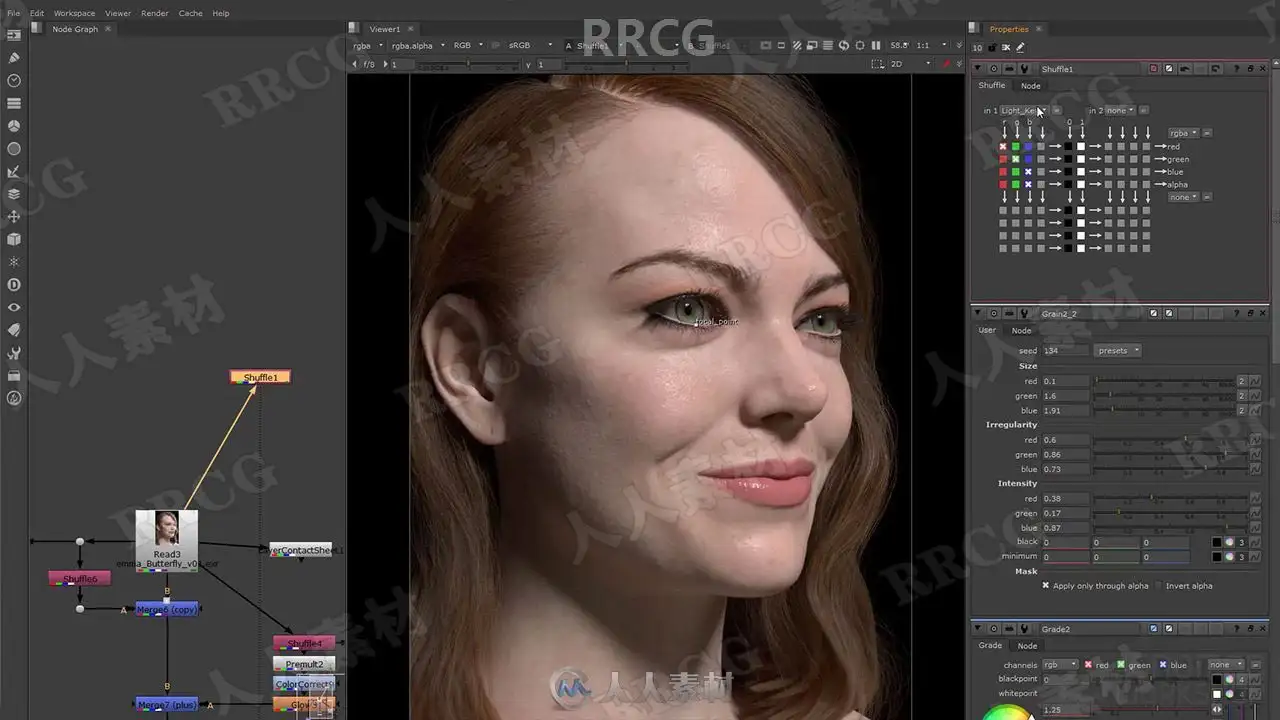
Task: Open the MetaData nodes tag icon
Action: point(14,330)
